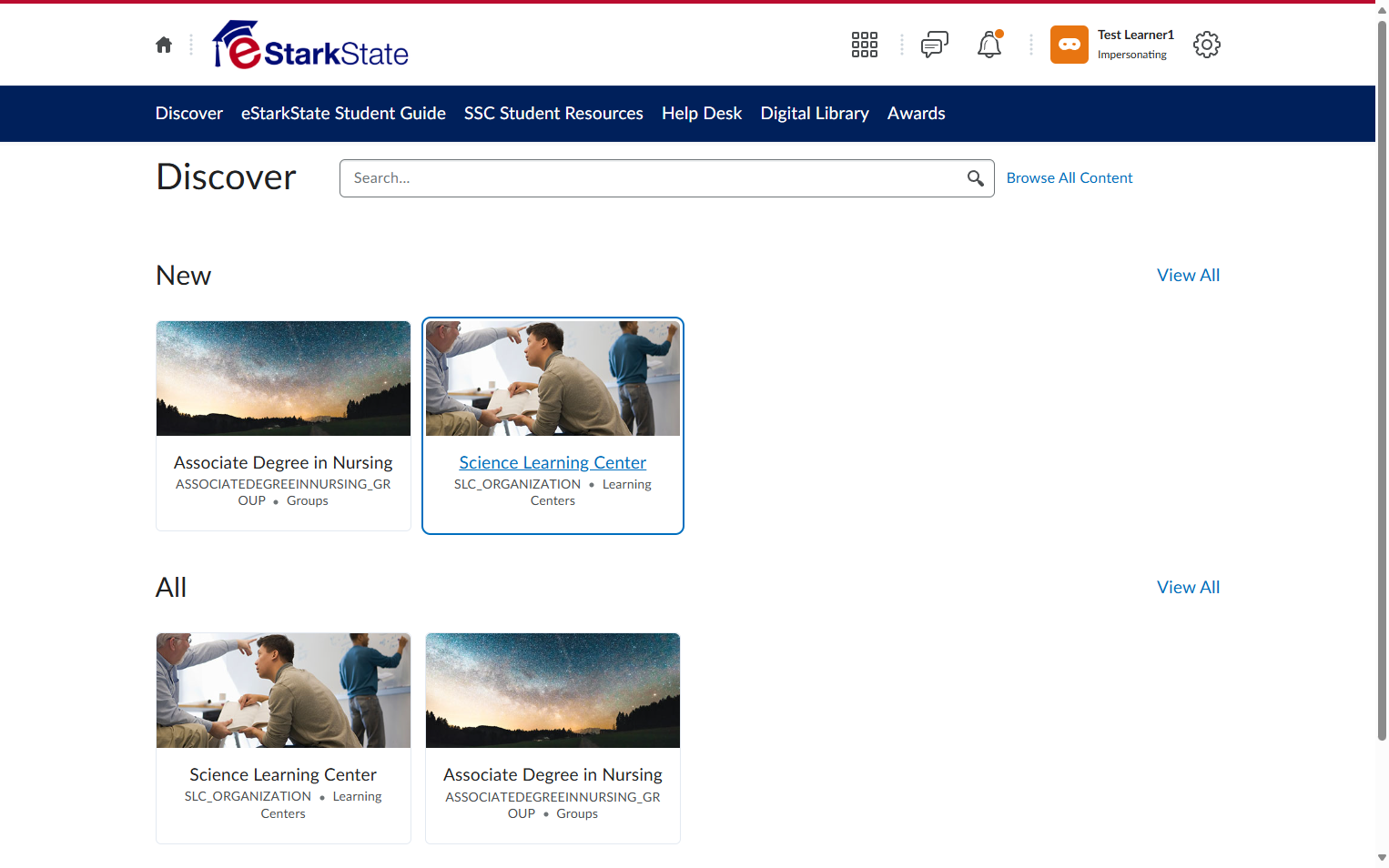Viewport: 1389px width, 868px height.
Task: Open SSC Student Resources menu item
Action: coord(553,114)
